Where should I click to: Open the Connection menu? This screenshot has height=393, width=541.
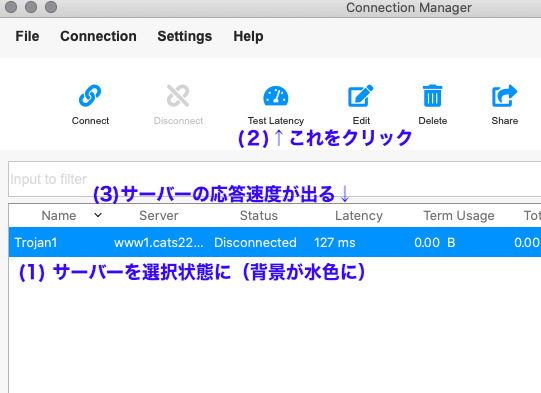coord(98,36)
